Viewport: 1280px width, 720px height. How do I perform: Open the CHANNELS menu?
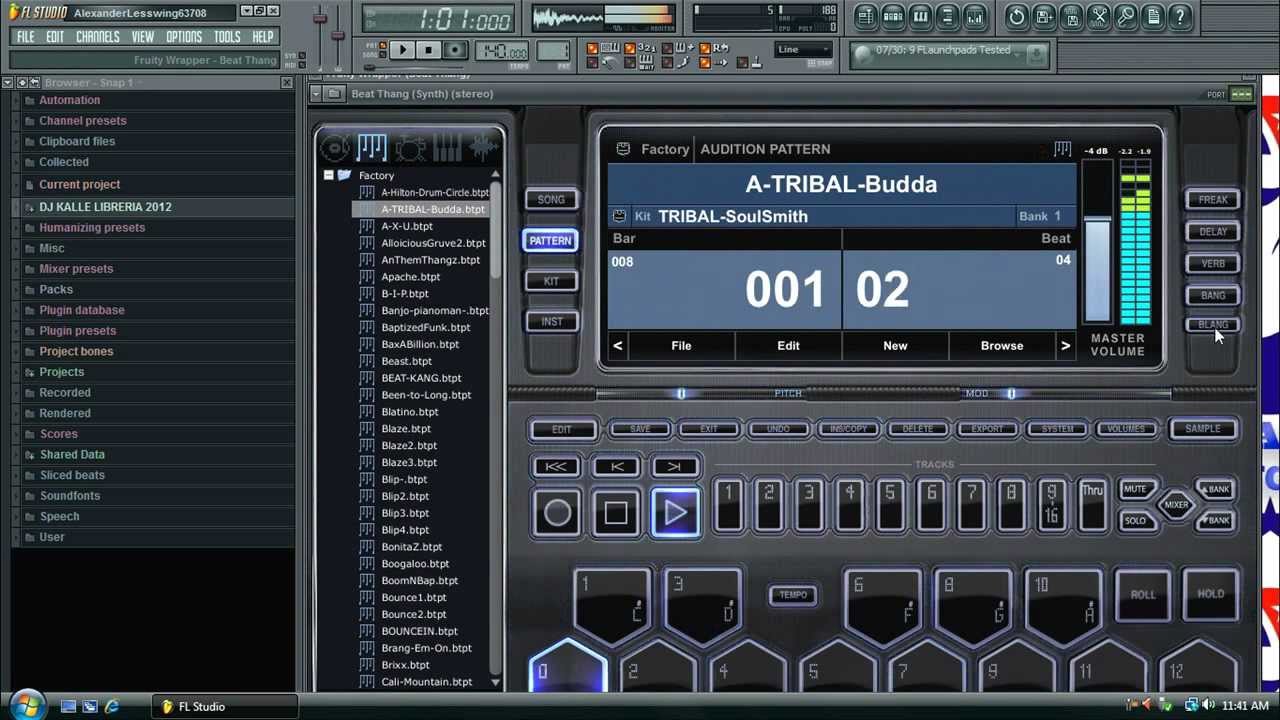click(98, 37)
